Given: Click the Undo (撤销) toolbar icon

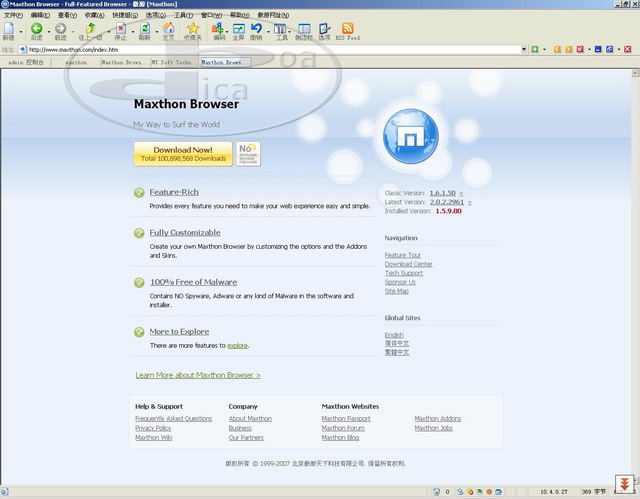Looking at the screenshot, I should [x=257, y=30].
